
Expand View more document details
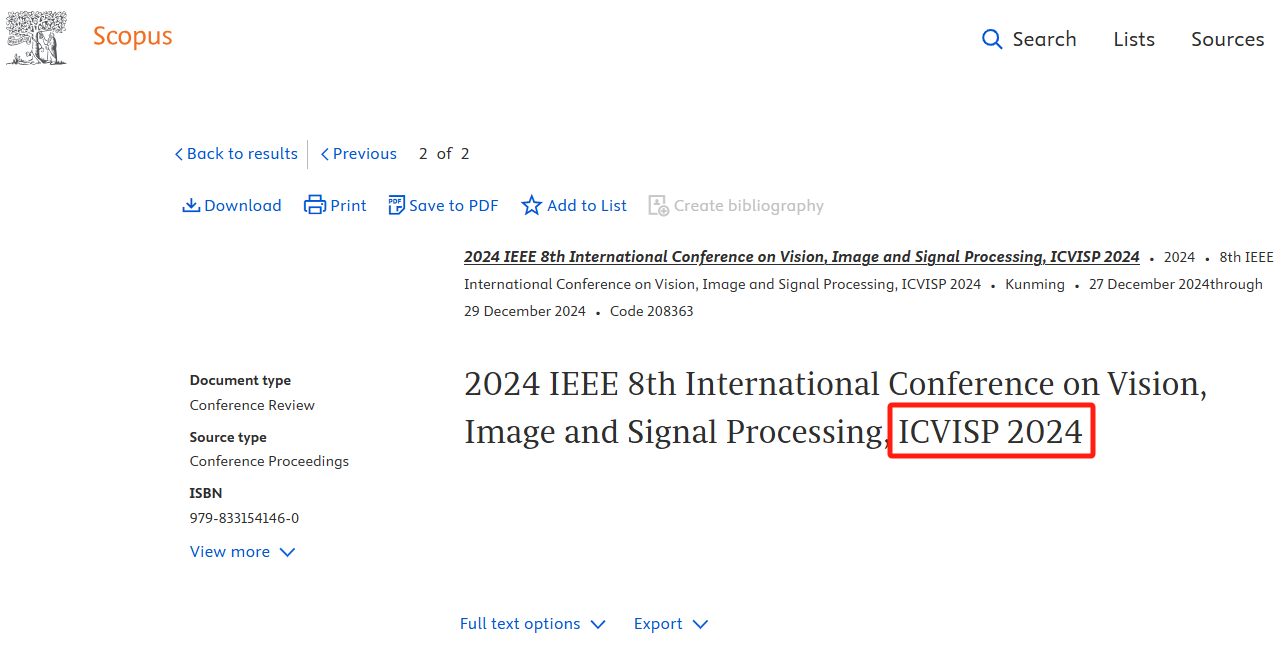click(243, 552)
